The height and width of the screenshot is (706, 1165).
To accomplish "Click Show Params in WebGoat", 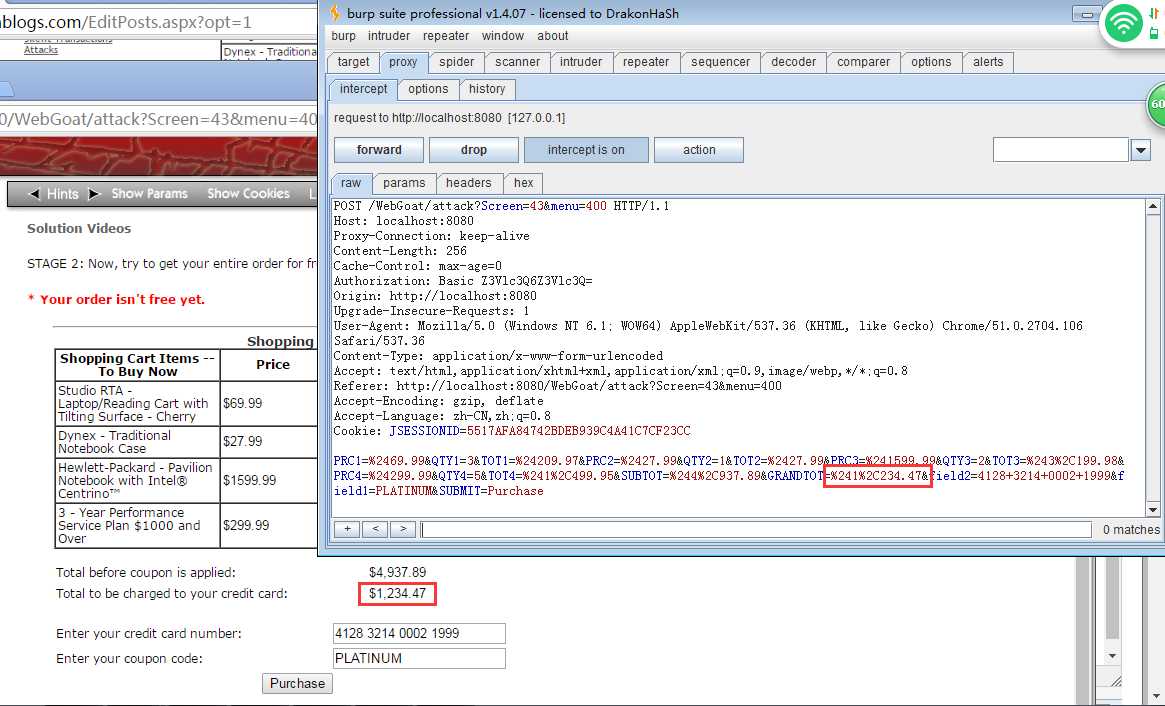I will (149, 193).
